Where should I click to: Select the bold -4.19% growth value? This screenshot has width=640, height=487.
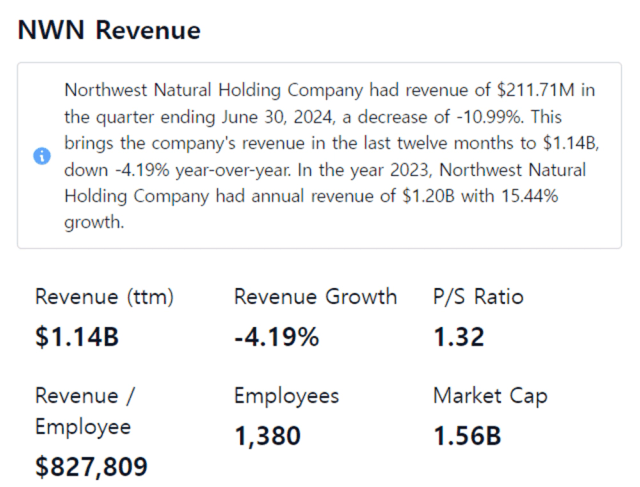277,338
